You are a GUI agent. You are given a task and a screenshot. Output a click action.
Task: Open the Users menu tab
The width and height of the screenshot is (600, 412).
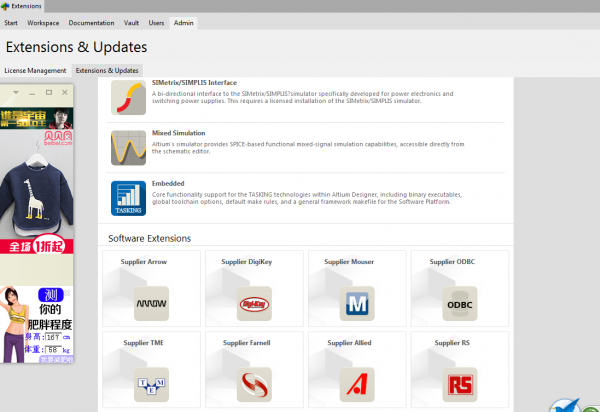156,23
